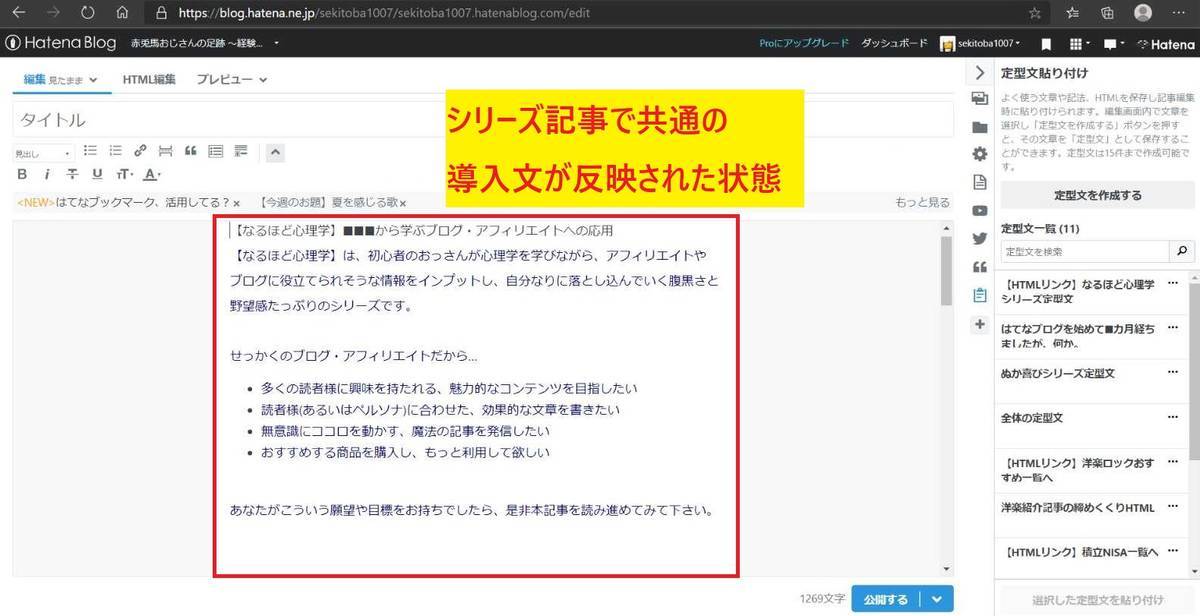Screen dimensions: 1200x616
Task: Open the photo insert sidebar panel
Action: [980, 99]
